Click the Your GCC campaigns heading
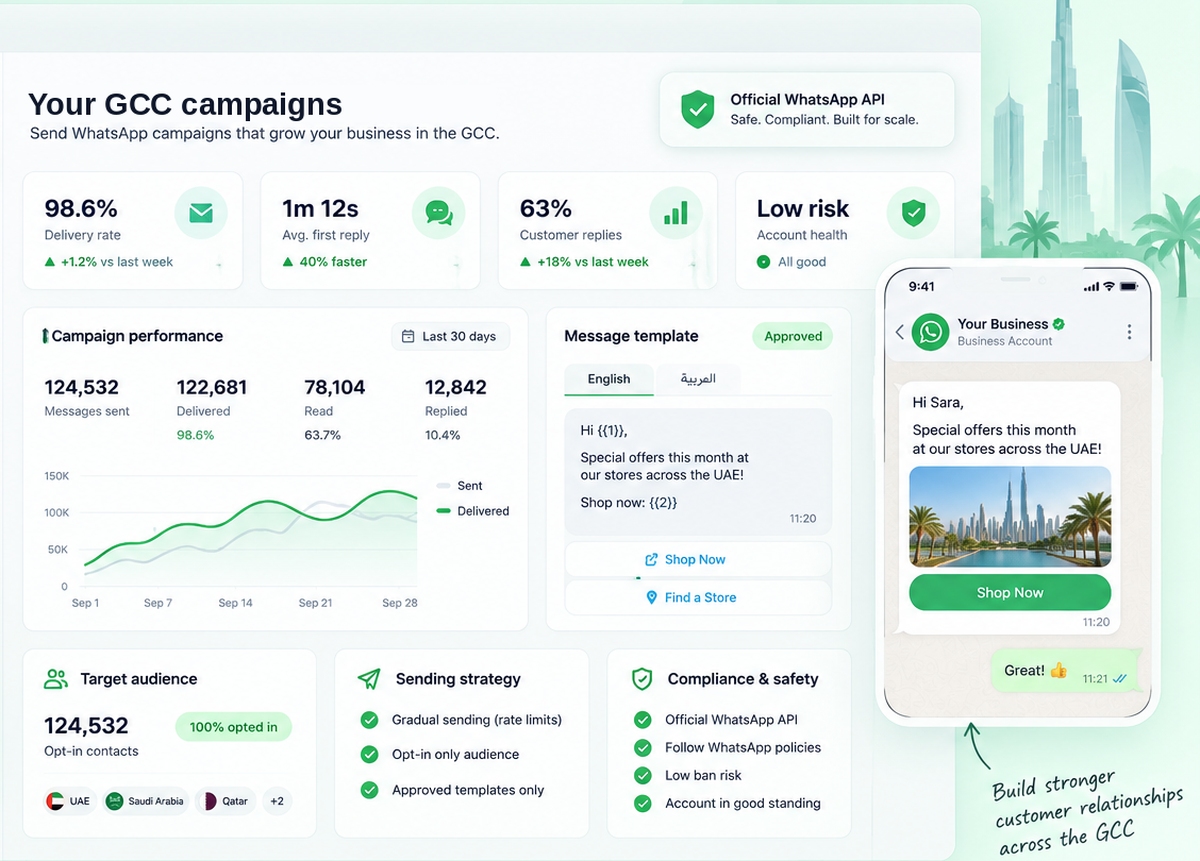This screenshot has height=861, width=1200. click(x=185, y=104)
